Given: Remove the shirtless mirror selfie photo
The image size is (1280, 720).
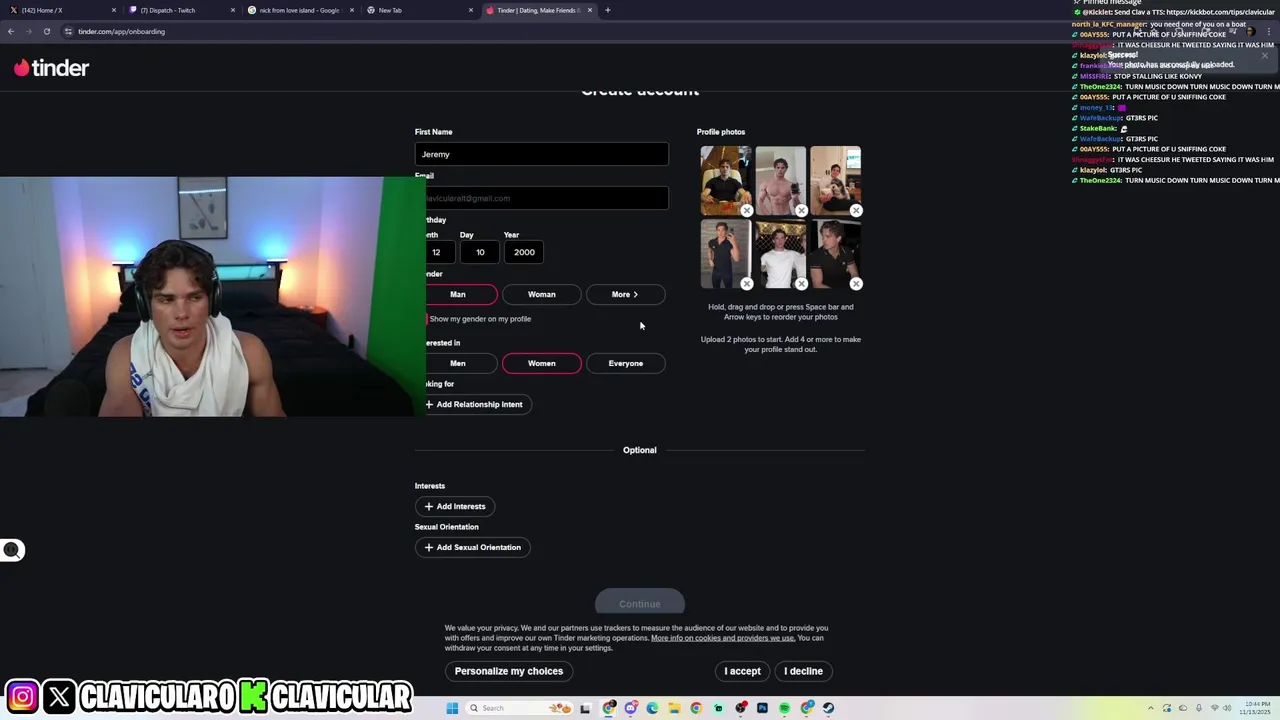Looking at the screenshot, I should coord(801,211).
